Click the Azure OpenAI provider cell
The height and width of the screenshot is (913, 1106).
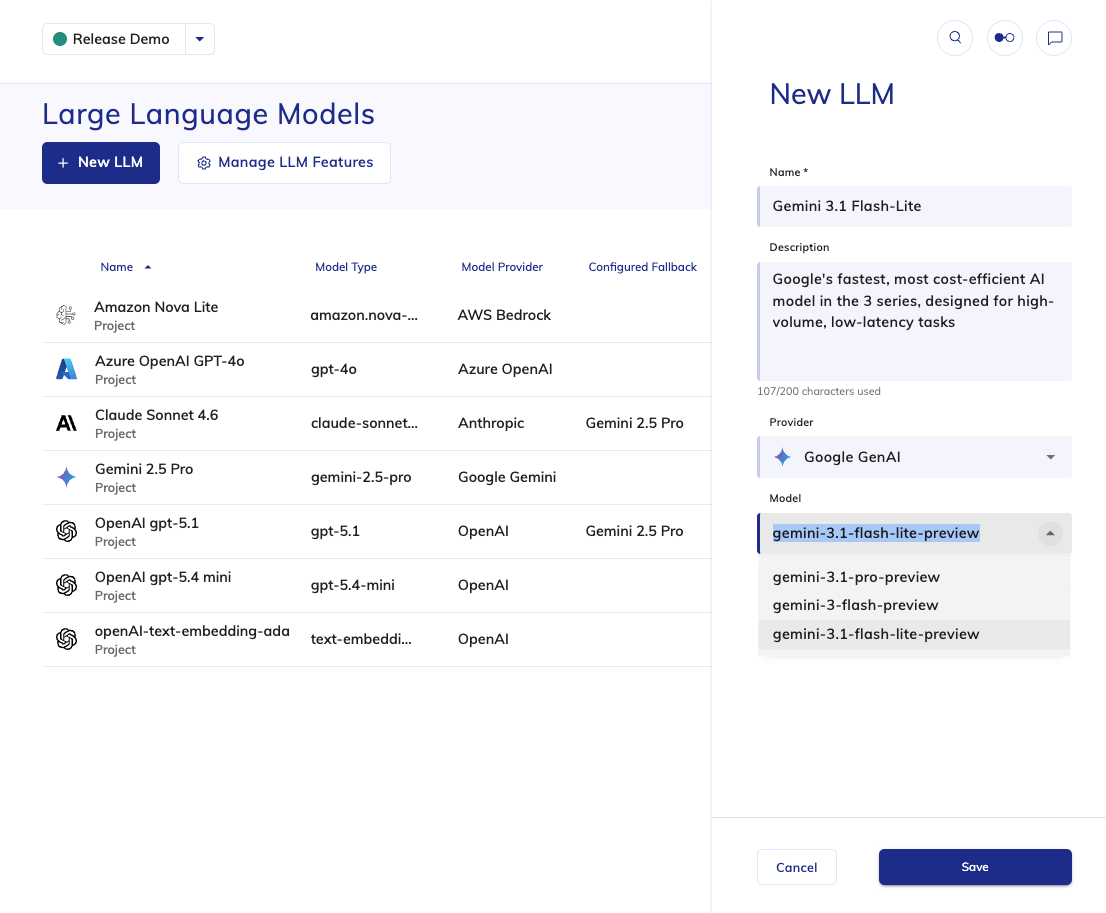pos(504,369)
